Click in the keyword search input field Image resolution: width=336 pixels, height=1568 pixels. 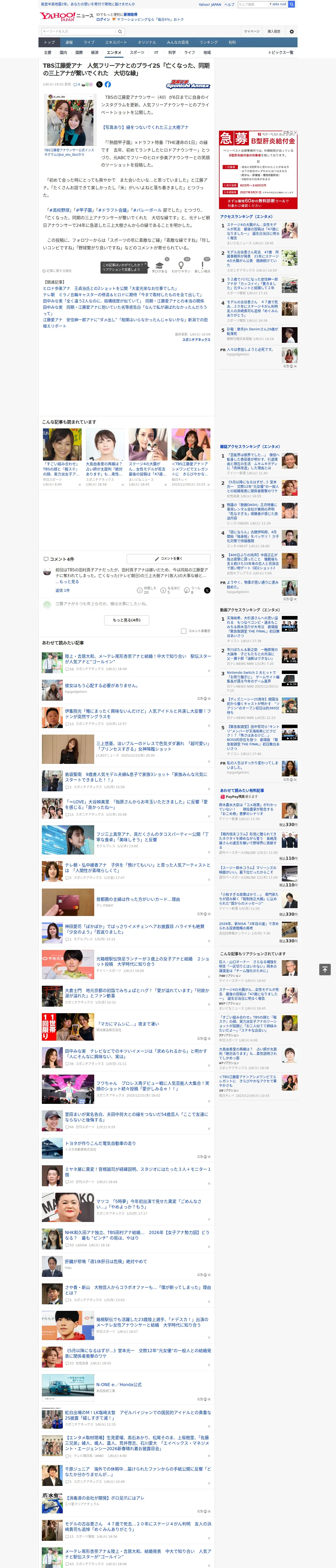click(78, 32)
